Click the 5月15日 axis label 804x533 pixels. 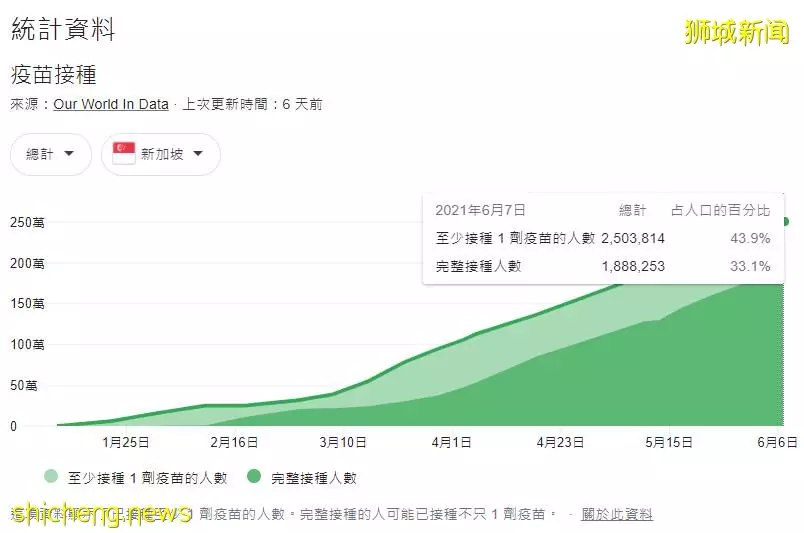(x=669, y=442)
